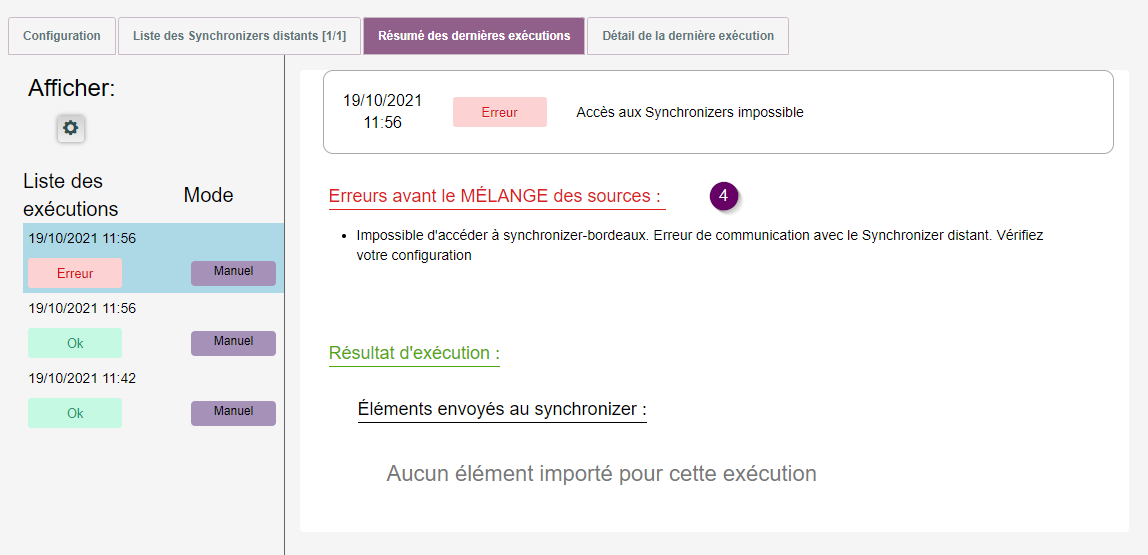Click the Erreur badge in summary header

click(x=499, y=112)
